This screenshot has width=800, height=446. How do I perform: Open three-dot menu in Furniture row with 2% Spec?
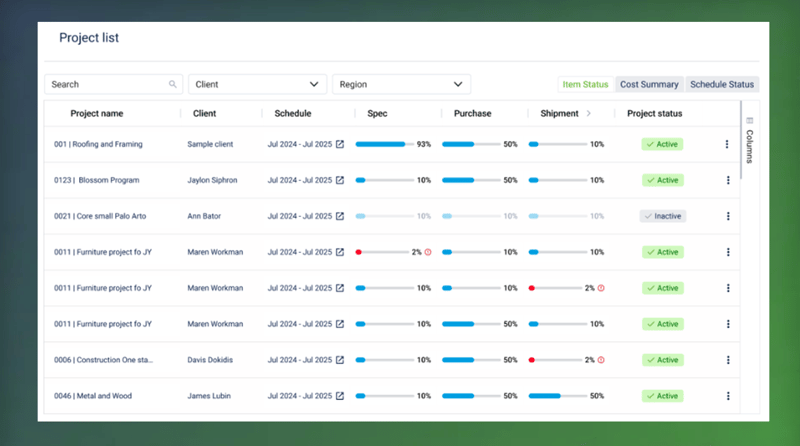click(x=728, y=252)
